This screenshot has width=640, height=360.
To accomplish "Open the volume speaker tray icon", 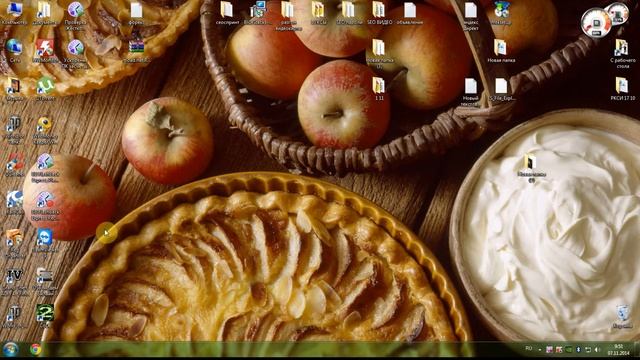I will [598, 350].
